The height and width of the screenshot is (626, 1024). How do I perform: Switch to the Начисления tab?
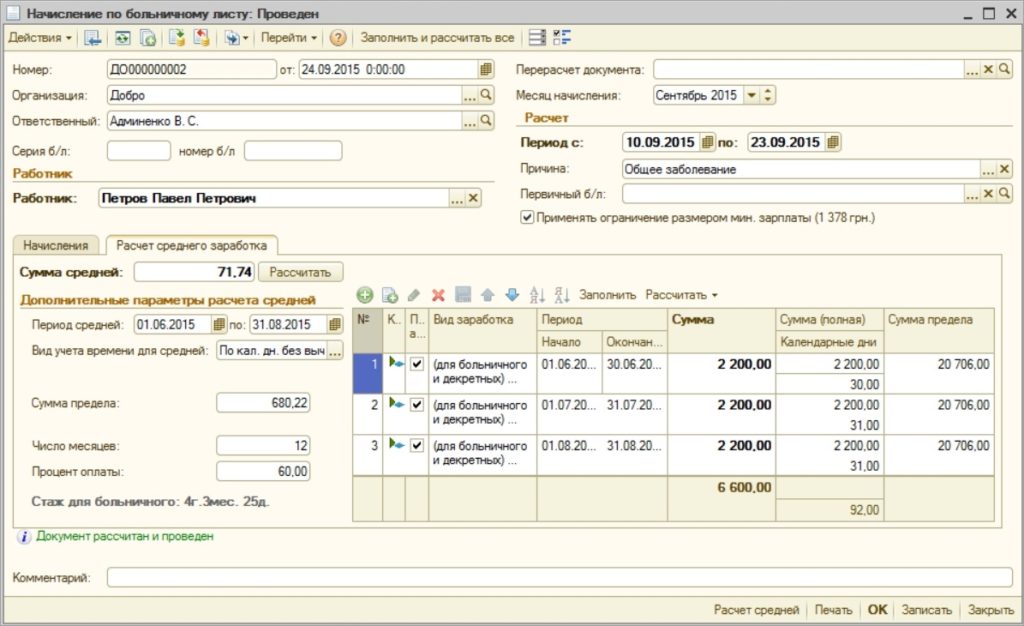pyautogui.click(x=57, y=245)
